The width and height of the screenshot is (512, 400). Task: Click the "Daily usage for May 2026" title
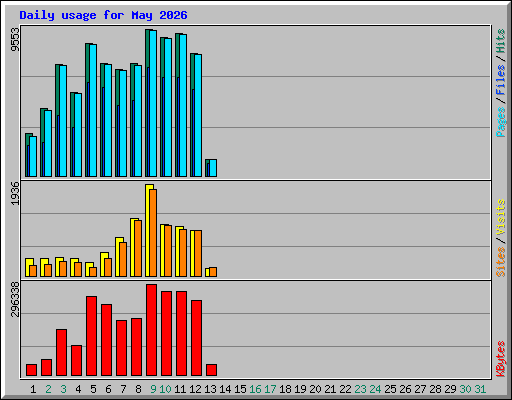point(103,15)
